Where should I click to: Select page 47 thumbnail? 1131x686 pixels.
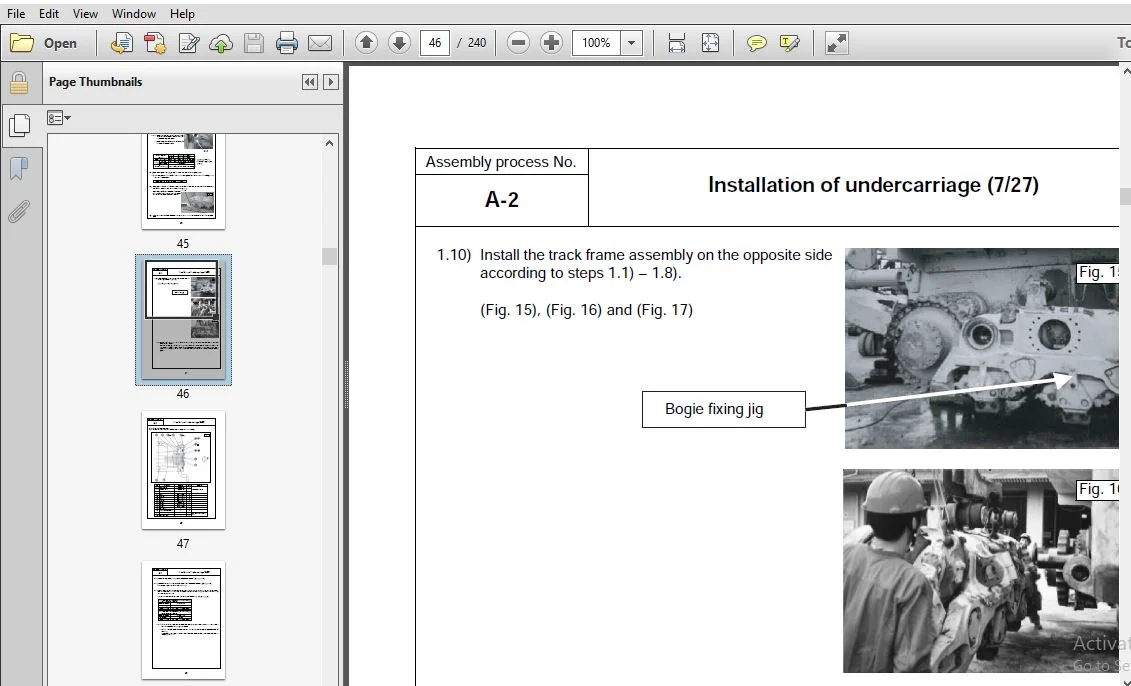coord(183,470)
